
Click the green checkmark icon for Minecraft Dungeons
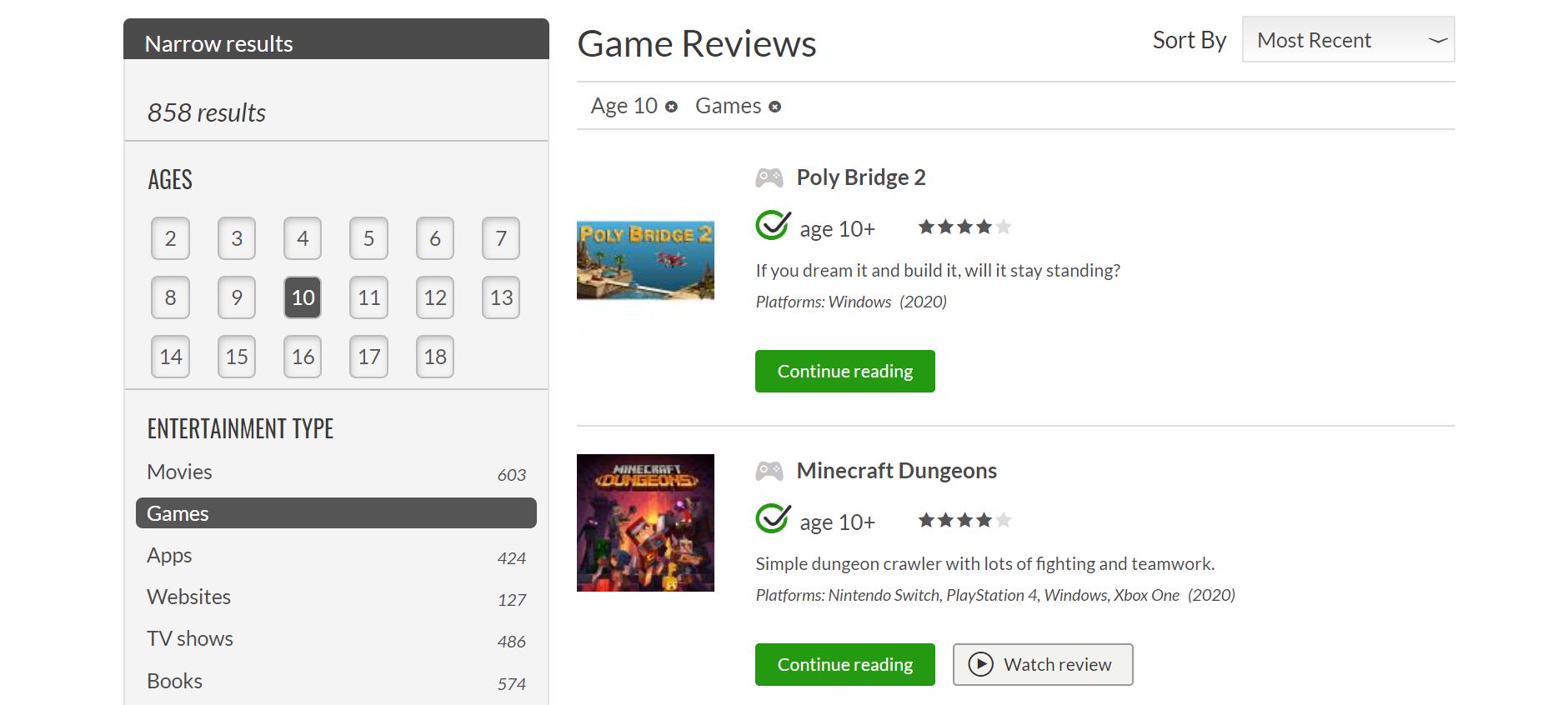[x=773, y=518]
